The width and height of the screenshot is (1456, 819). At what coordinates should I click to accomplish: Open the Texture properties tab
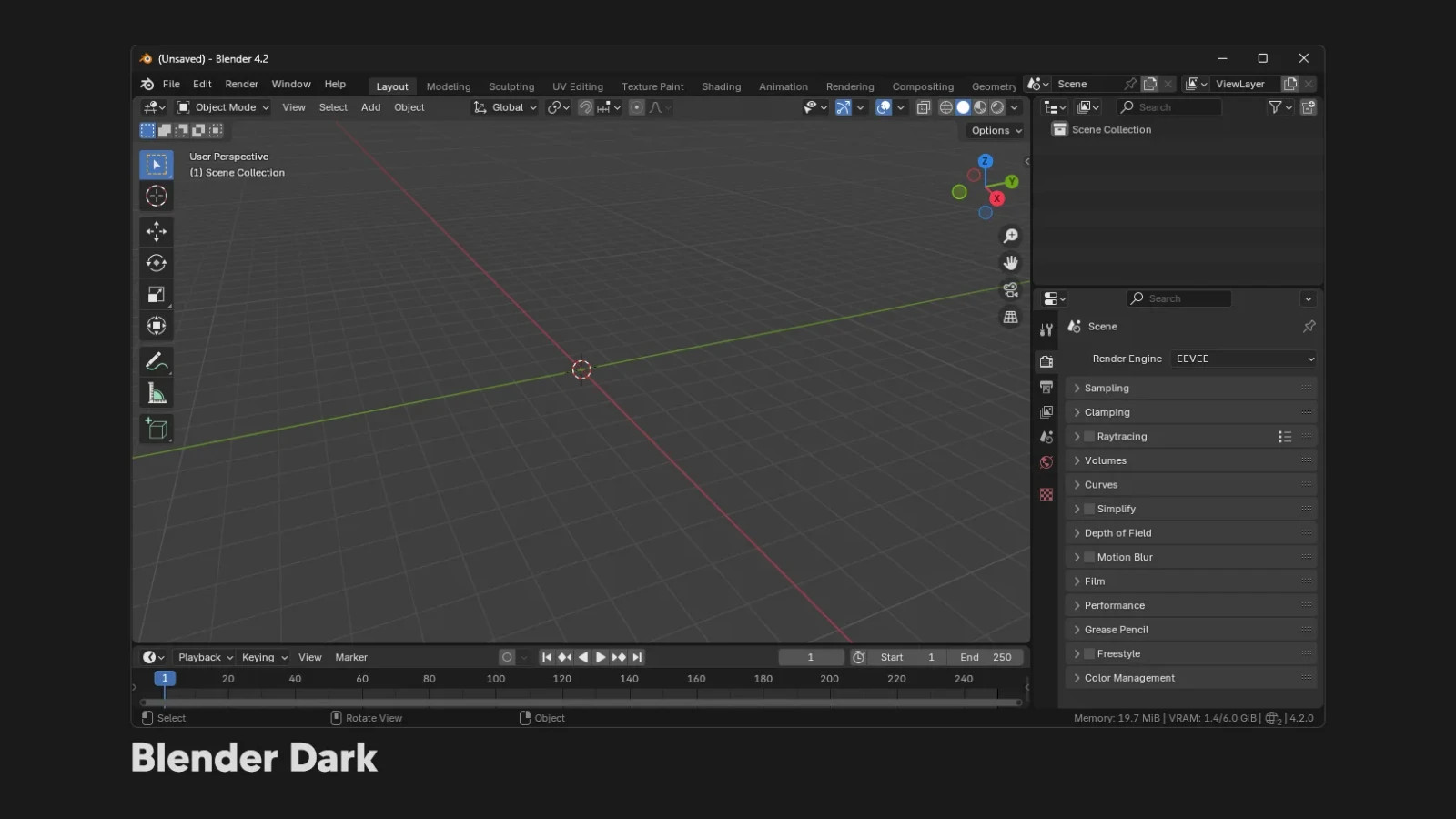1046,494
